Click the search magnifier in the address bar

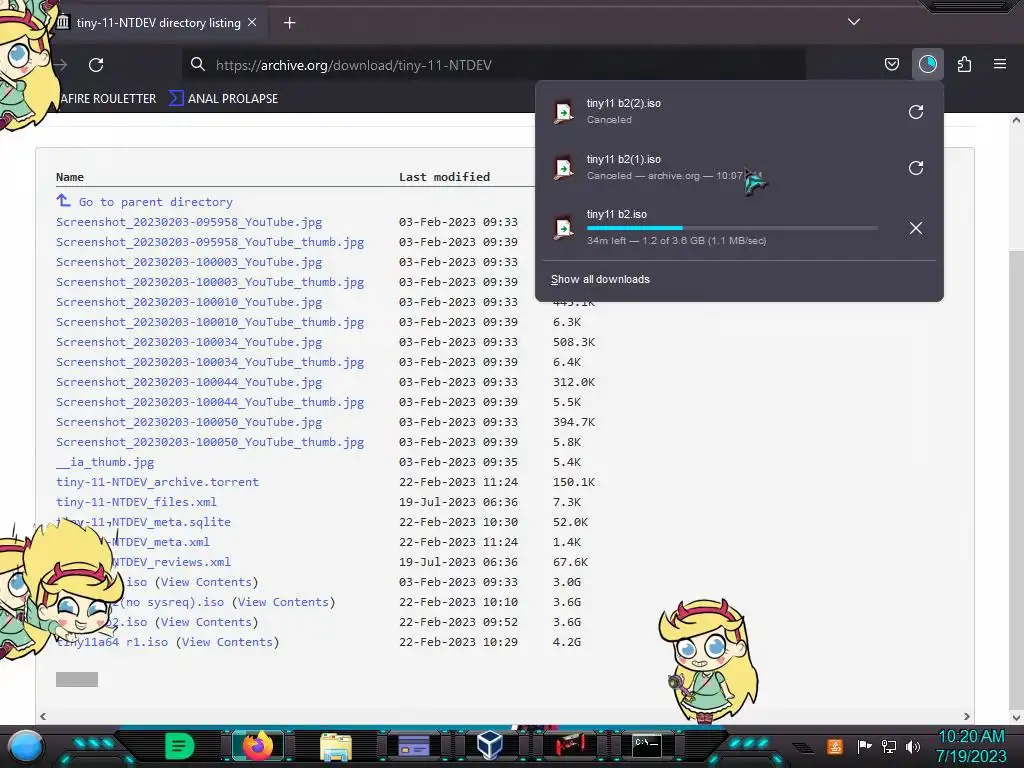(197, 64)
